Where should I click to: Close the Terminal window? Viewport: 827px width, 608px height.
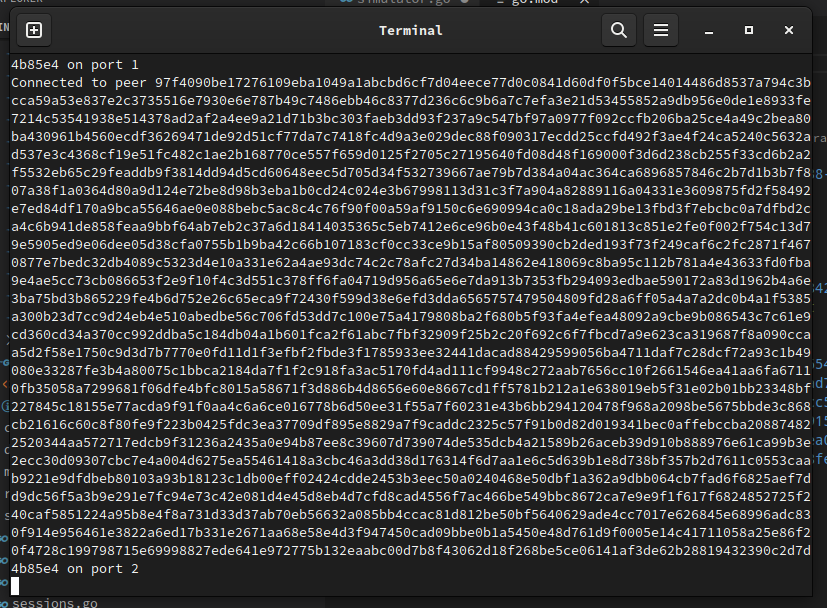coord(789,31)
